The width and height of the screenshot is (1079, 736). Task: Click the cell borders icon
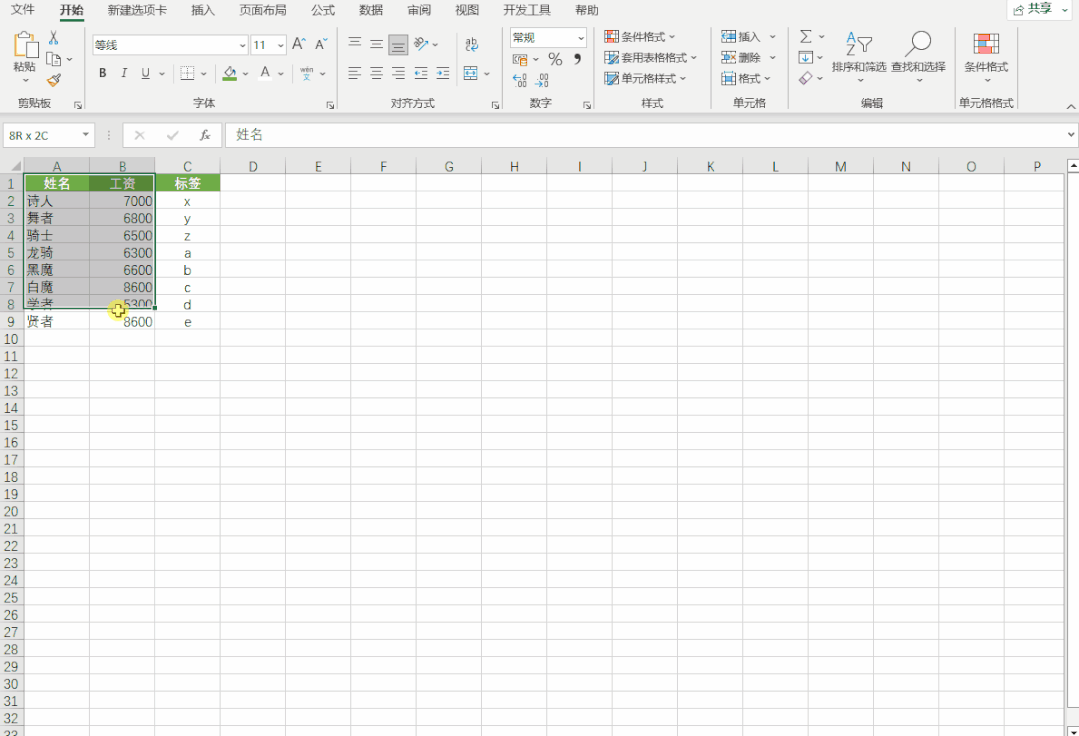pyautogui.click(x=187, y=73)
